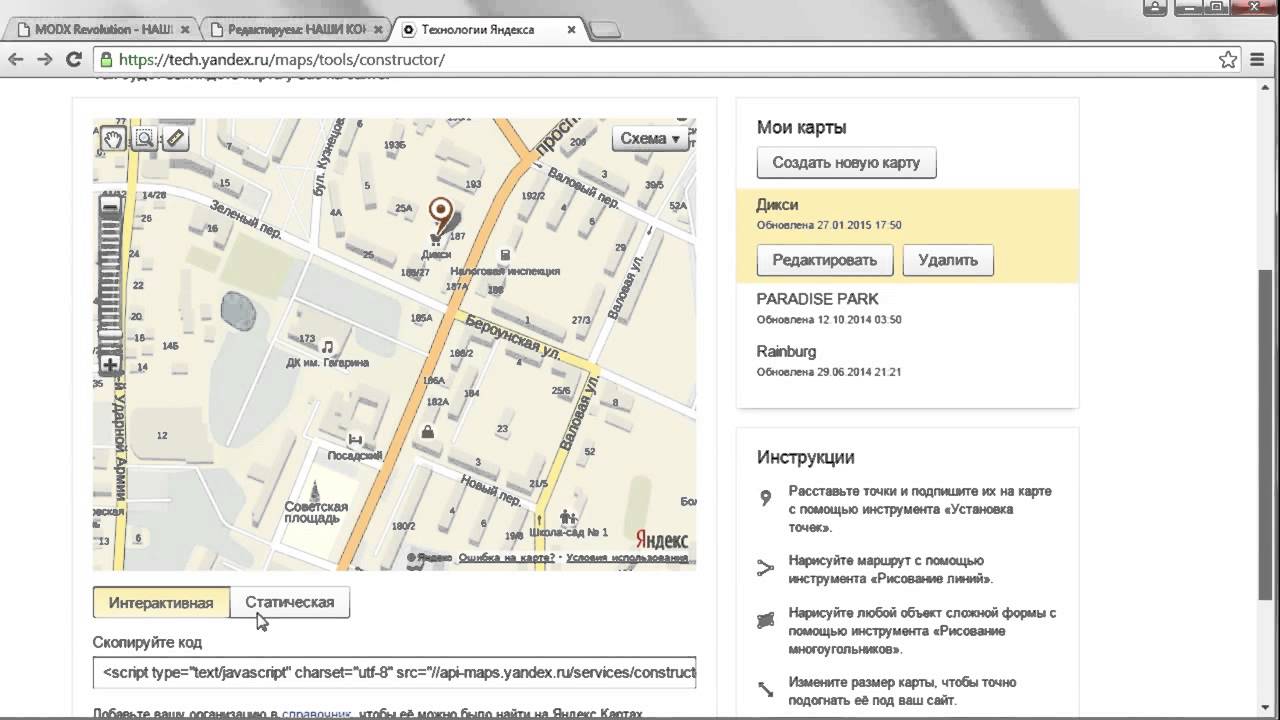Click the Яндекс logo on the map

click(x=662, y=539)
